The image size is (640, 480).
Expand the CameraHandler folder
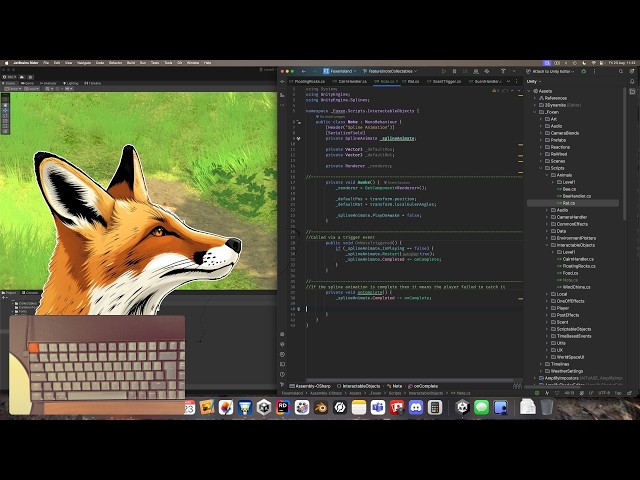click(x=547, y=217)
